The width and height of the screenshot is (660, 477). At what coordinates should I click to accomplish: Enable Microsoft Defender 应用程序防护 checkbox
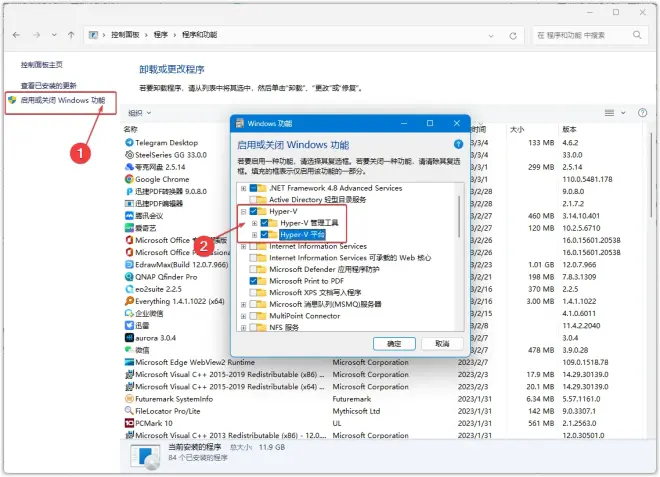(253, 269)
